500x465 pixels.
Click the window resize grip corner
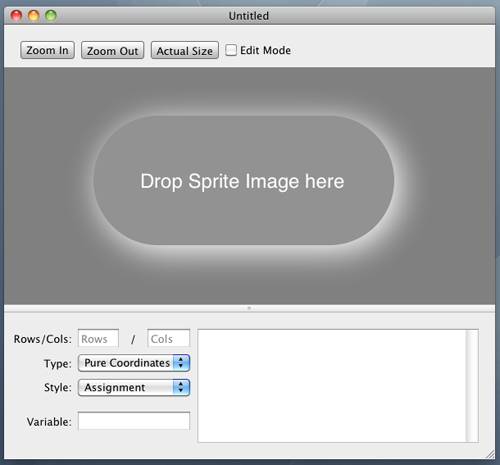pos(490,454)
